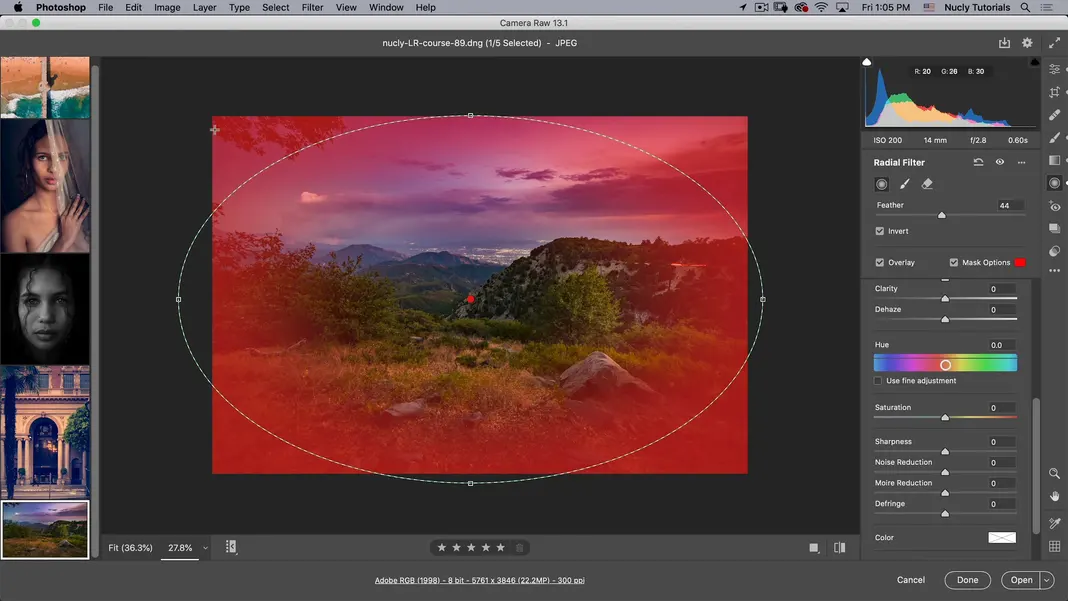
Task: Click the Done button
Action: (x=967, y=580)
